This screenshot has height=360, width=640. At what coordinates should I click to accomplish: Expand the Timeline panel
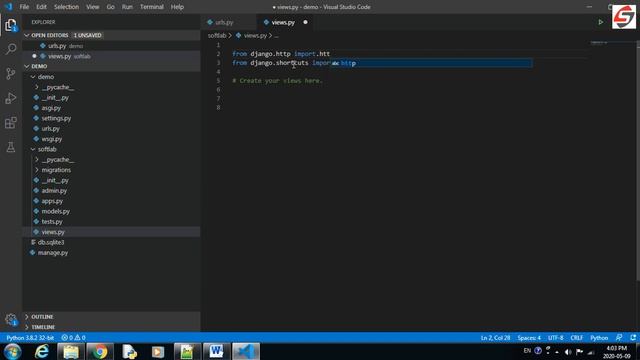pos(111,327)
